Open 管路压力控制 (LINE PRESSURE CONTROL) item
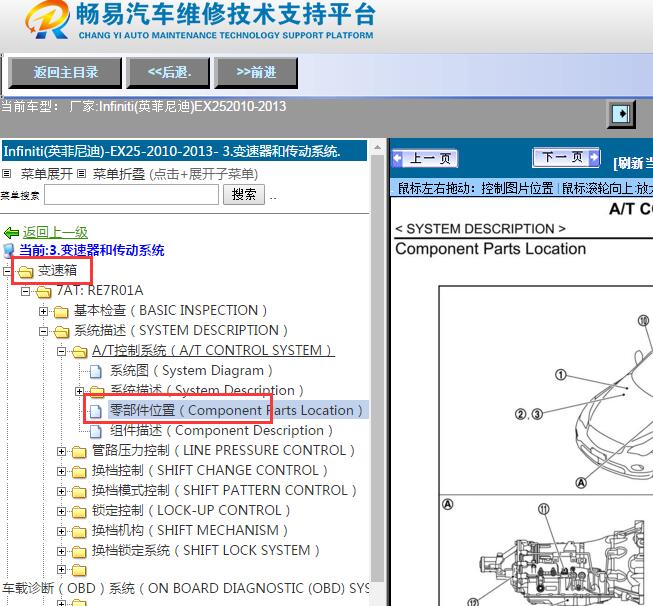 point(223,450)
